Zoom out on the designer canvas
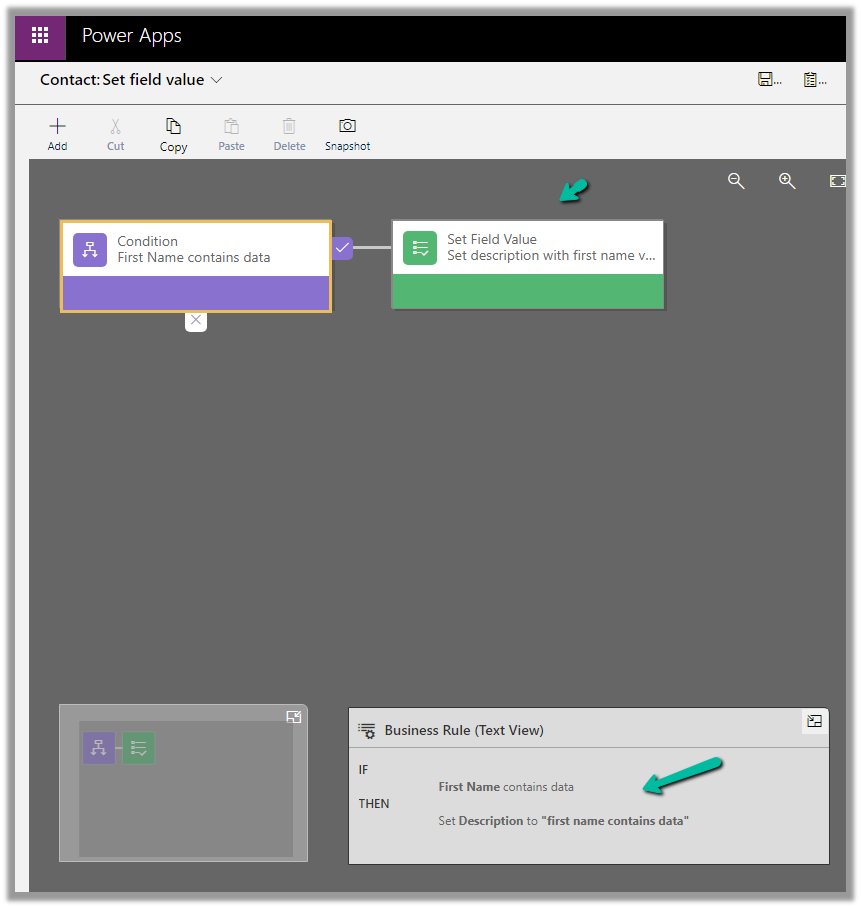The image size is (861, 908). click(736, 181)
